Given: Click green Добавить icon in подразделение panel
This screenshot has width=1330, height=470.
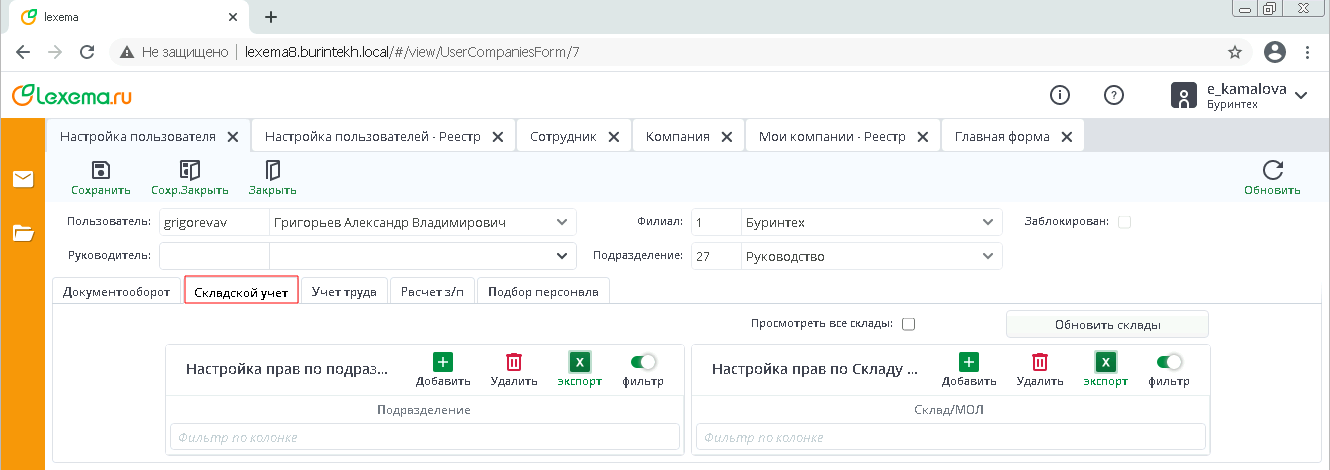Looking at the screenshot, I should tap(443, 363).
